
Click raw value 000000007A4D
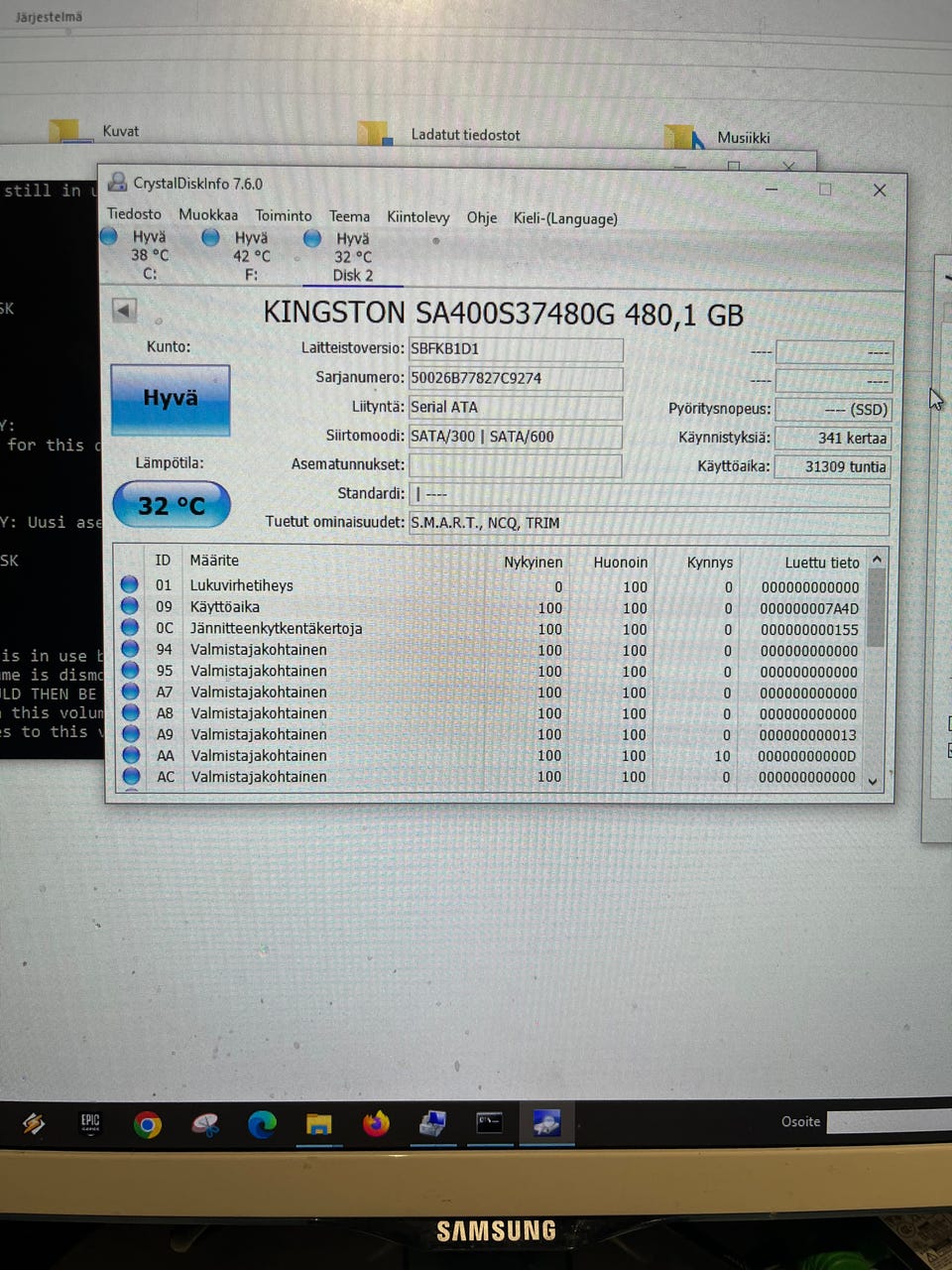[809, 608]
